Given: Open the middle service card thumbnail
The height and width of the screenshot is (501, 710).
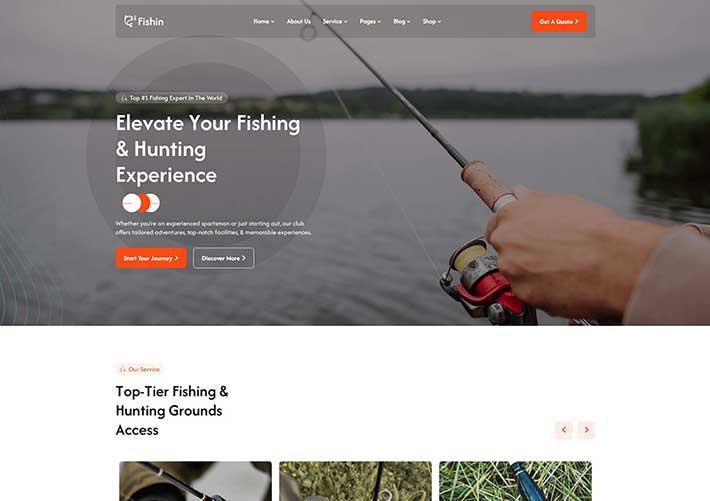Looking at the screenshot, I should point(355,481).
